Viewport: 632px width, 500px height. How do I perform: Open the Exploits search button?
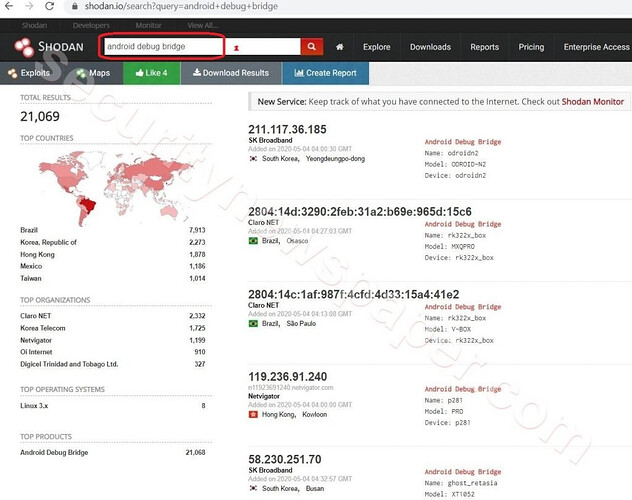30,73
